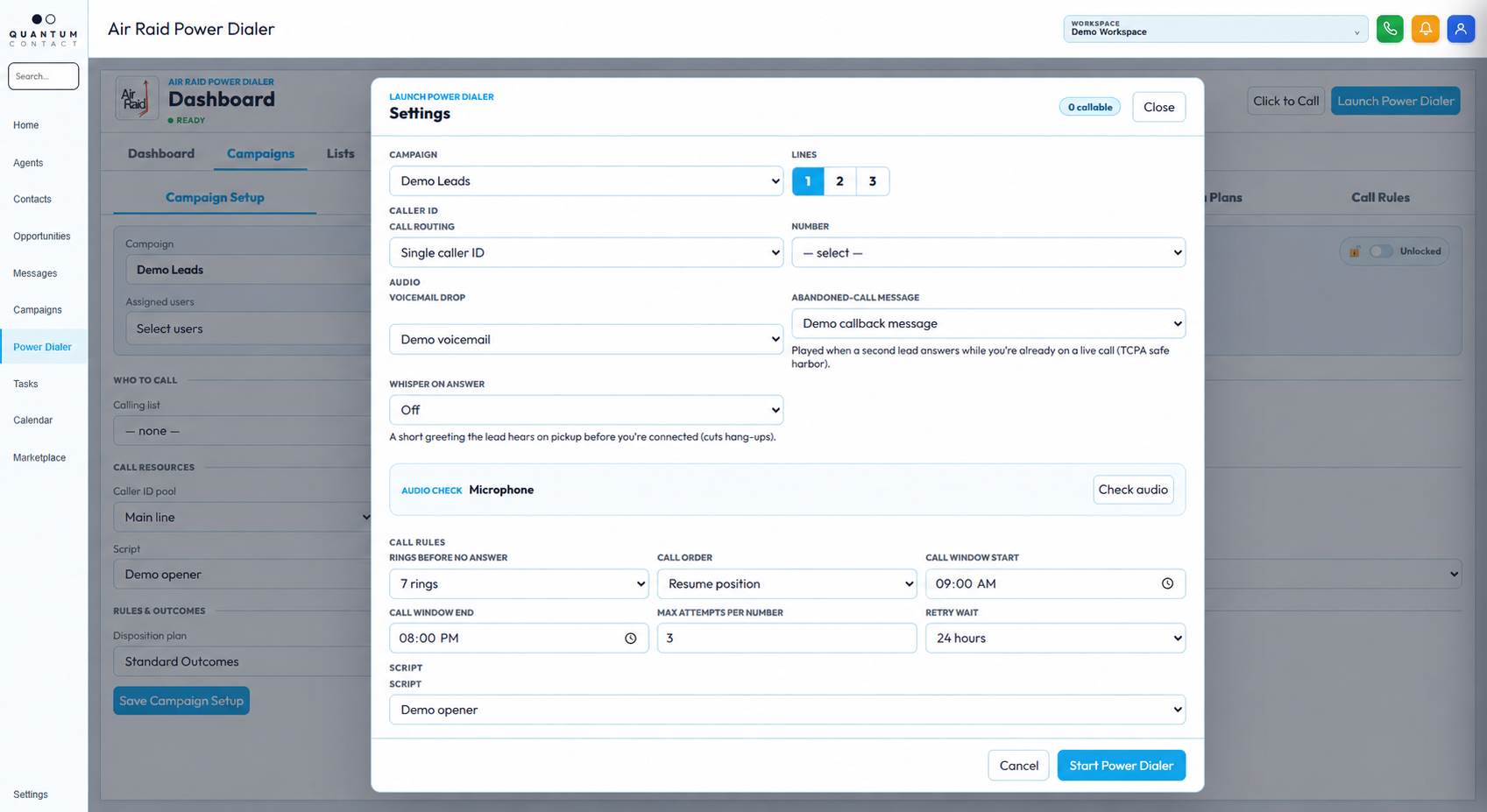Click the green phone call icon
The height and width of the screenshot is (812, 1487).
pyautogui.click(x=1390, y=29)
